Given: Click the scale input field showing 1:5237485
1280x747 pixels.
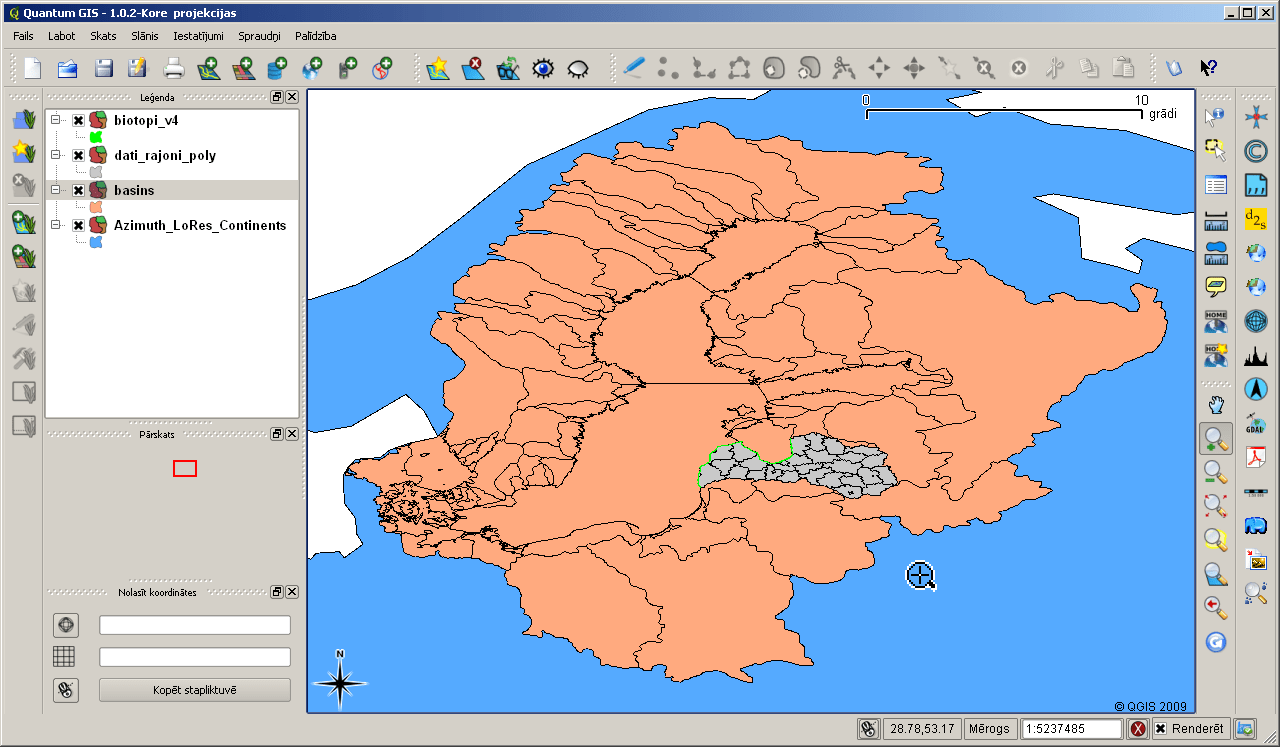Looking at the screenshot, I should (1072, 729).
